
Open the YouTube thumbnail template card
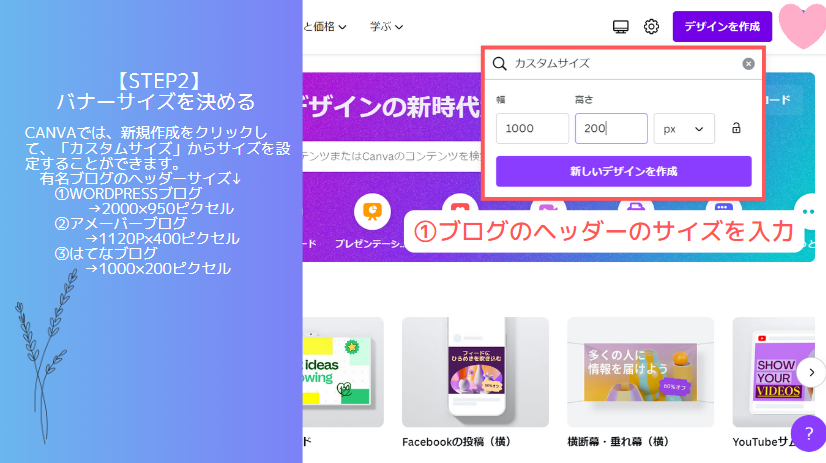(773, 372)
